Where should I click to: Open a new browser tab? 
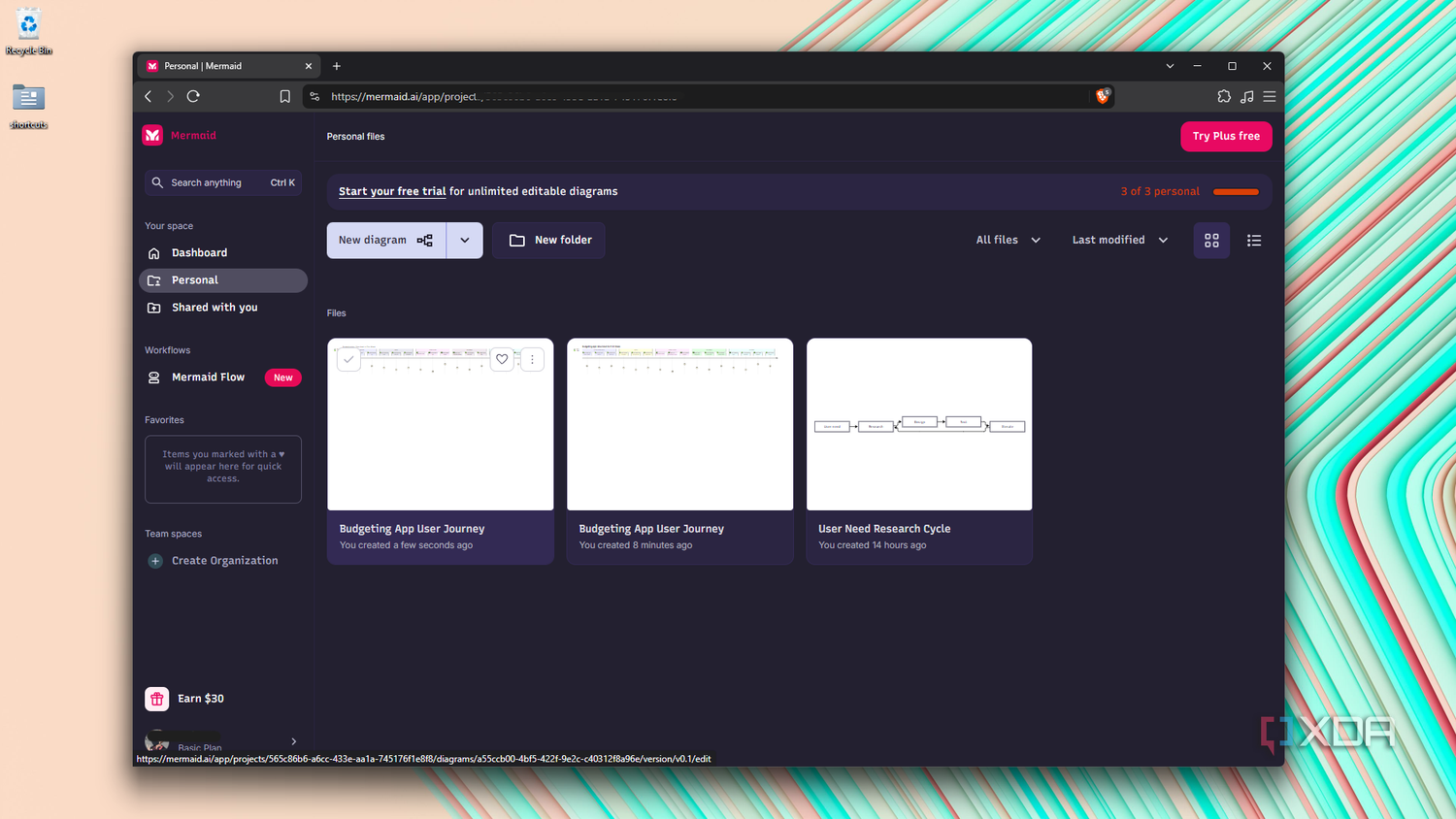click(x=337, y=66)
